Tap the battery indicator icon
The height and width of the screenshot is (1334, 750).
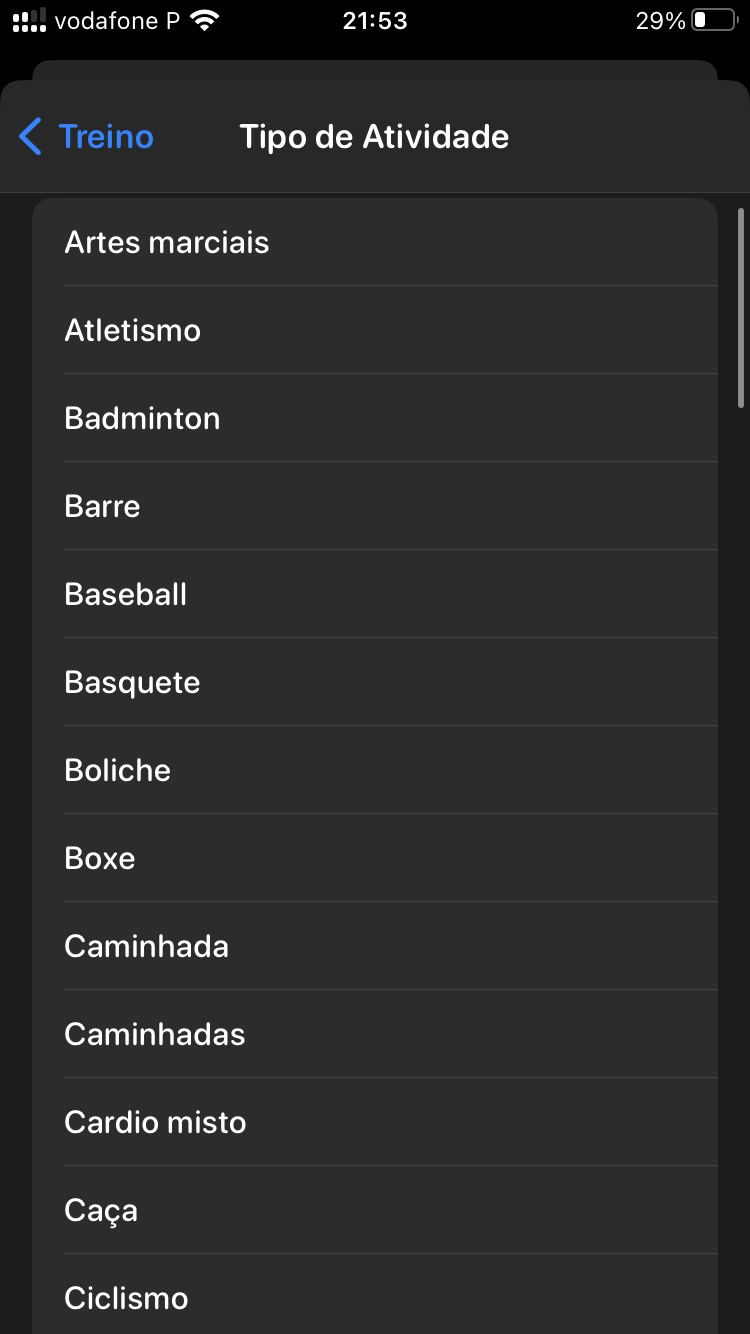tap(713, 20)
